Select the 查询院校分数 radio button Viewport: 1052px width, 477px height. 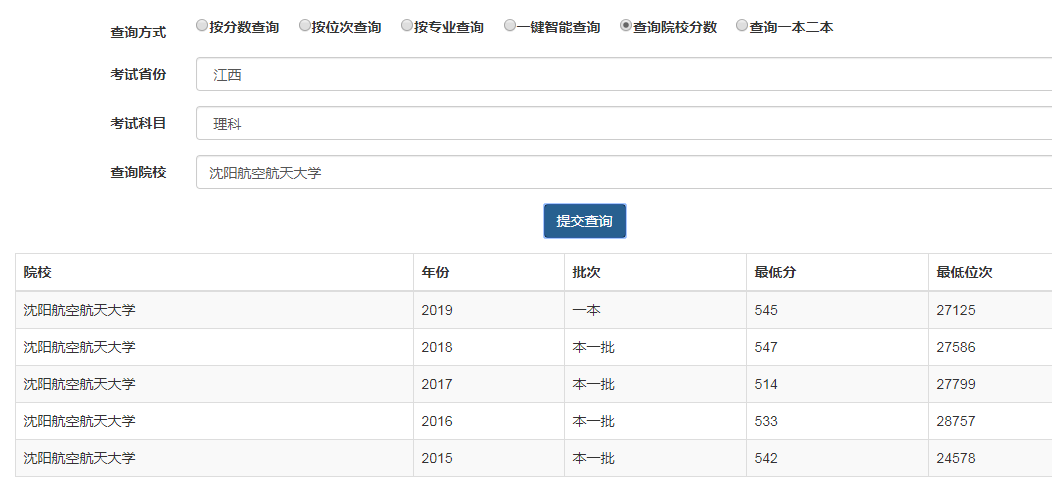[x=626, y=26]
